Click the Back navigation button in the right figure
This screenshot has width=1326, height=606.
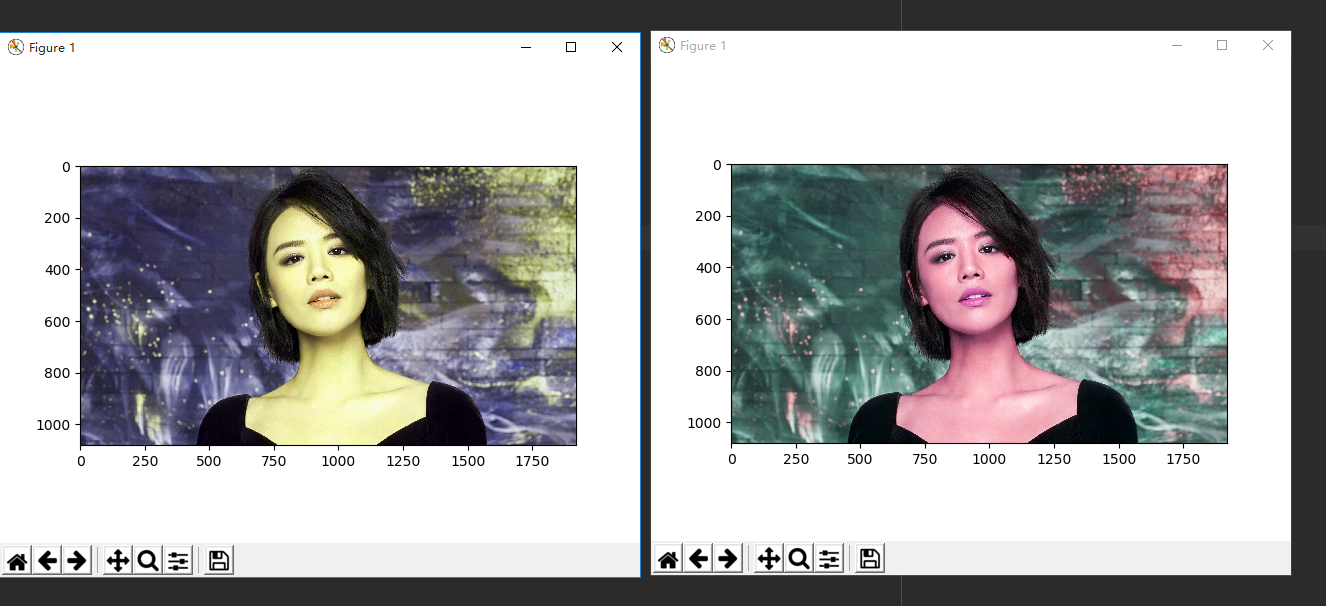coord(697,558)
